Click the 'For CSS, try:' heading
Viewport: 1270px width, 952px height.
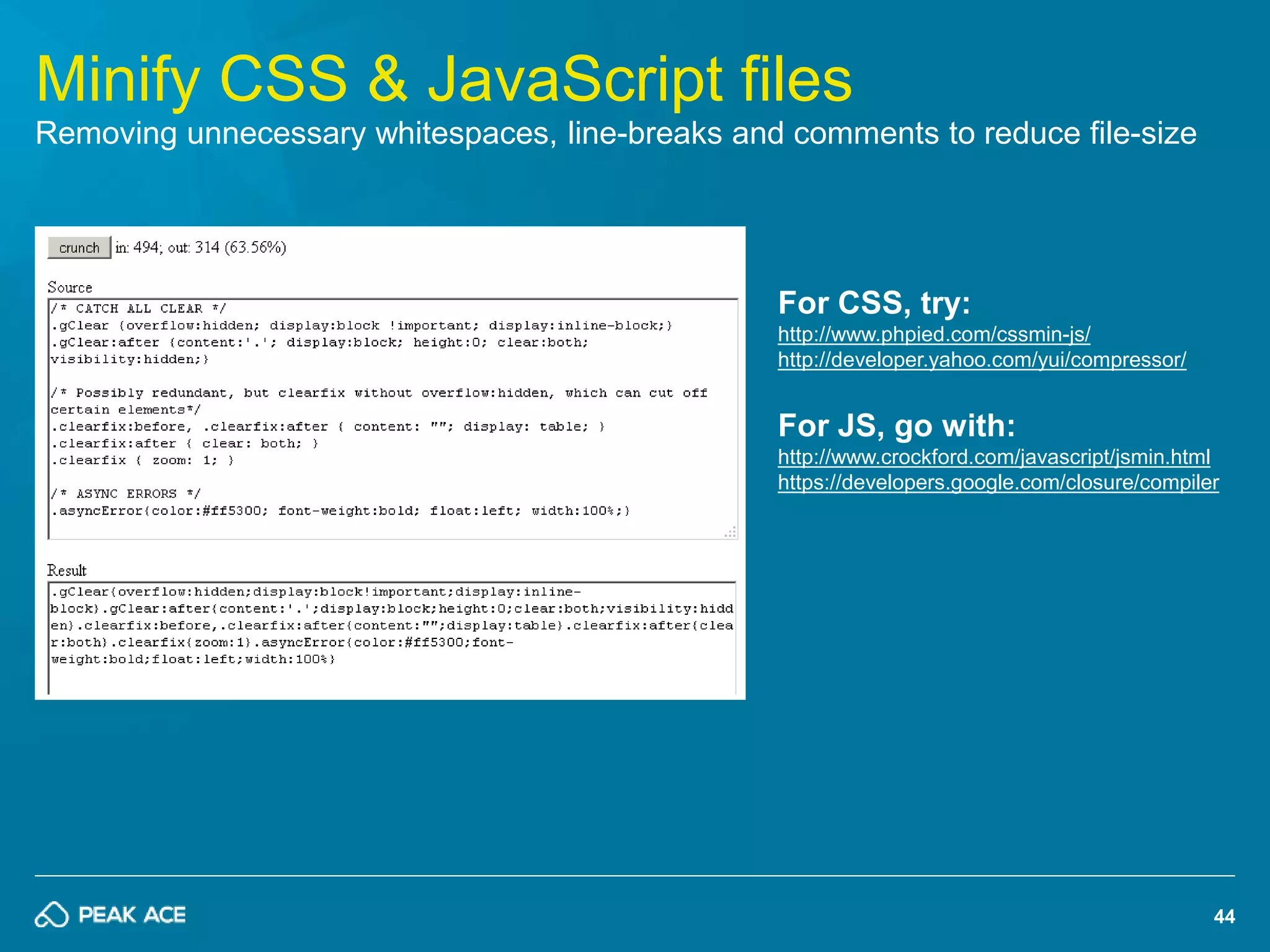click(874, 303)
